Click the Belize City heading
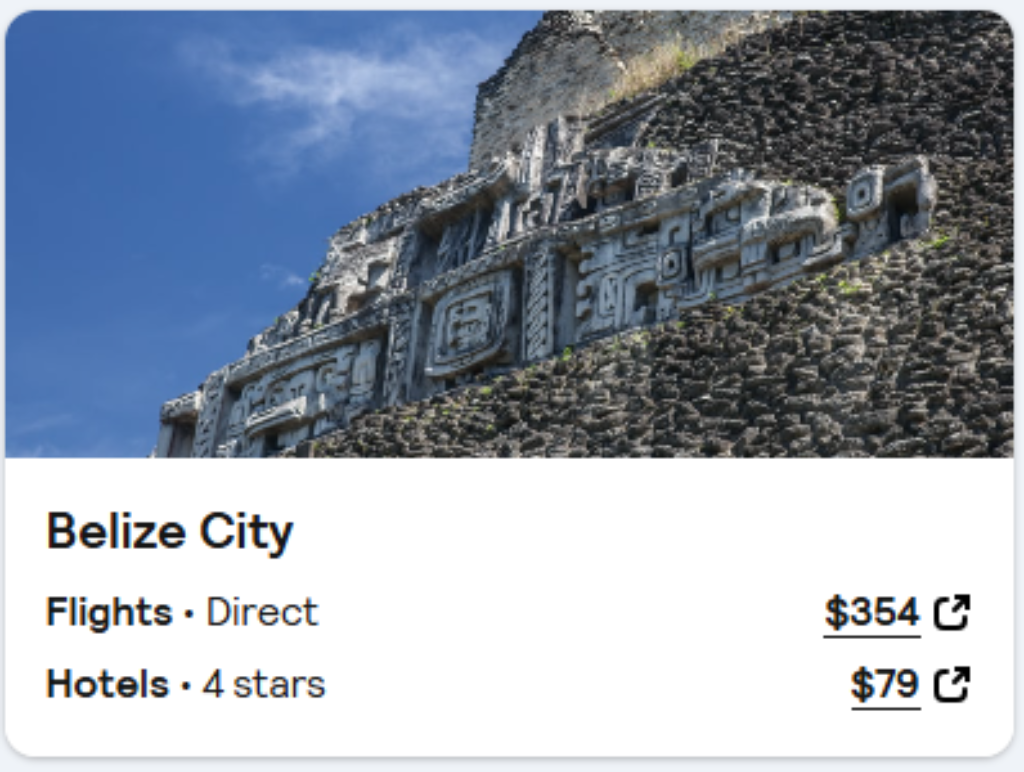The width and height of the screenshot is (1024, 772). click(x=169, y=531)
